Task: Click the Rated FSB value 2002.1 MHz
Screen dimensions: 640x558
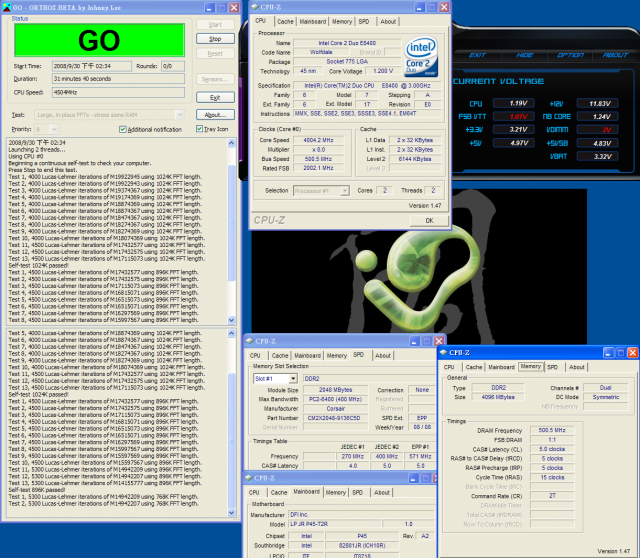Action: pos(318,168)
